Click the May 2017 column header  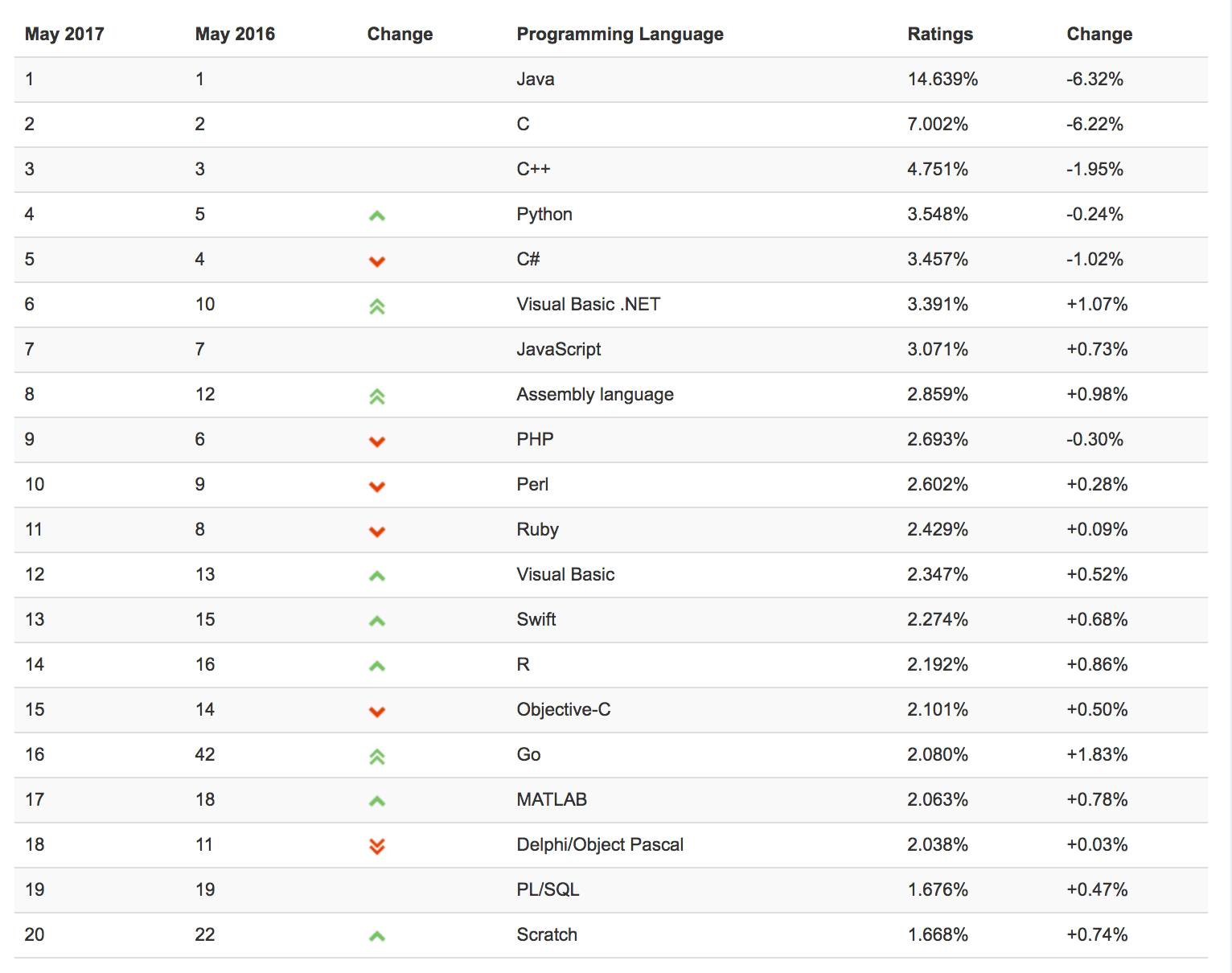64,34
